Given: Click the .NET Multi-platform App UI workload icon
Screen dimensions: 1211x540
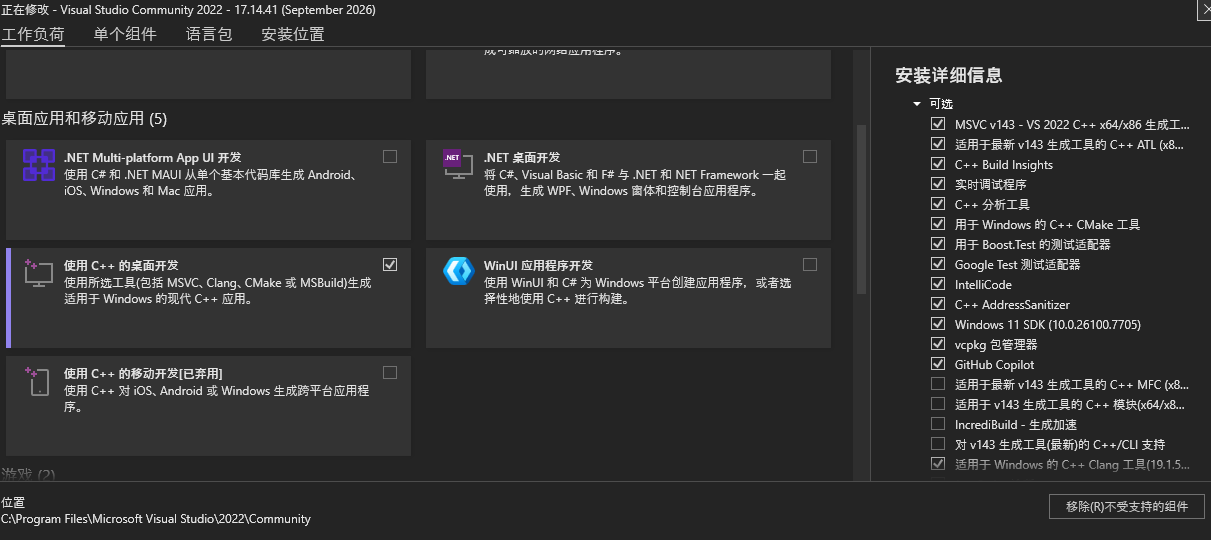Looking at the screenshot, I should point(39,165).
